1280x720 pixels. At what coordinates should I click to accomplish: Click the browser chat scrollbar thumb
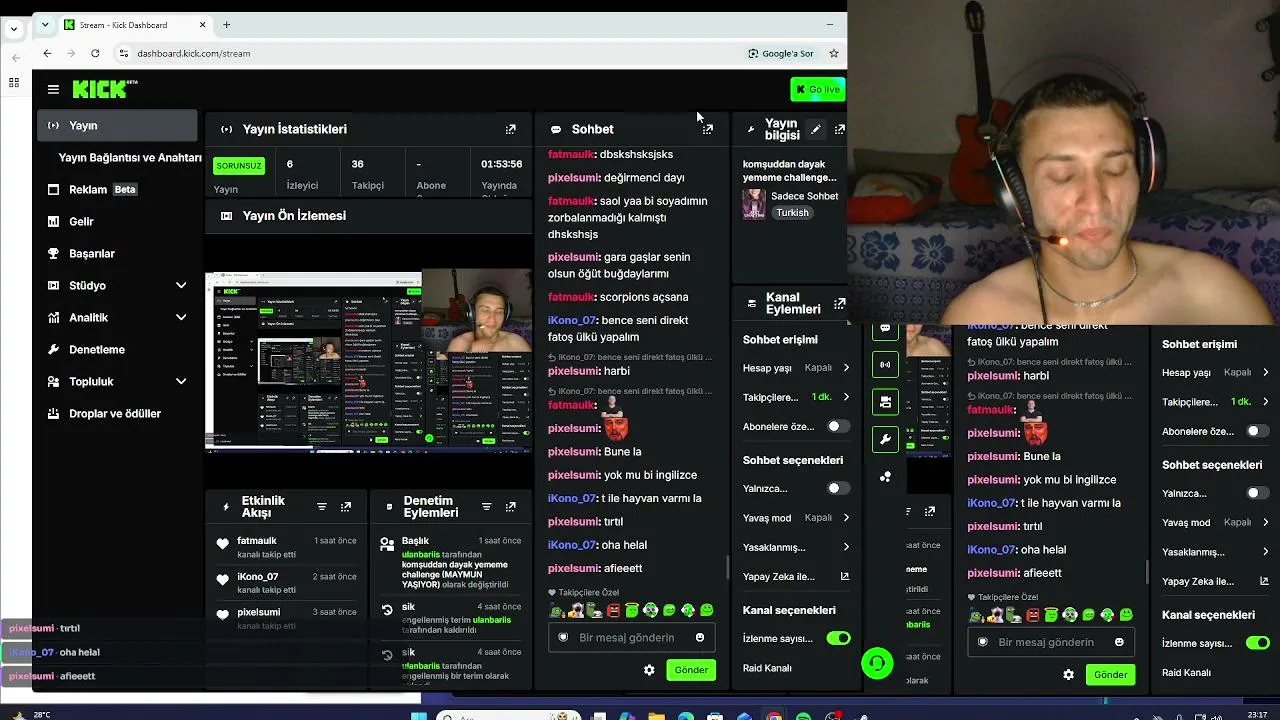click(727, 568)
